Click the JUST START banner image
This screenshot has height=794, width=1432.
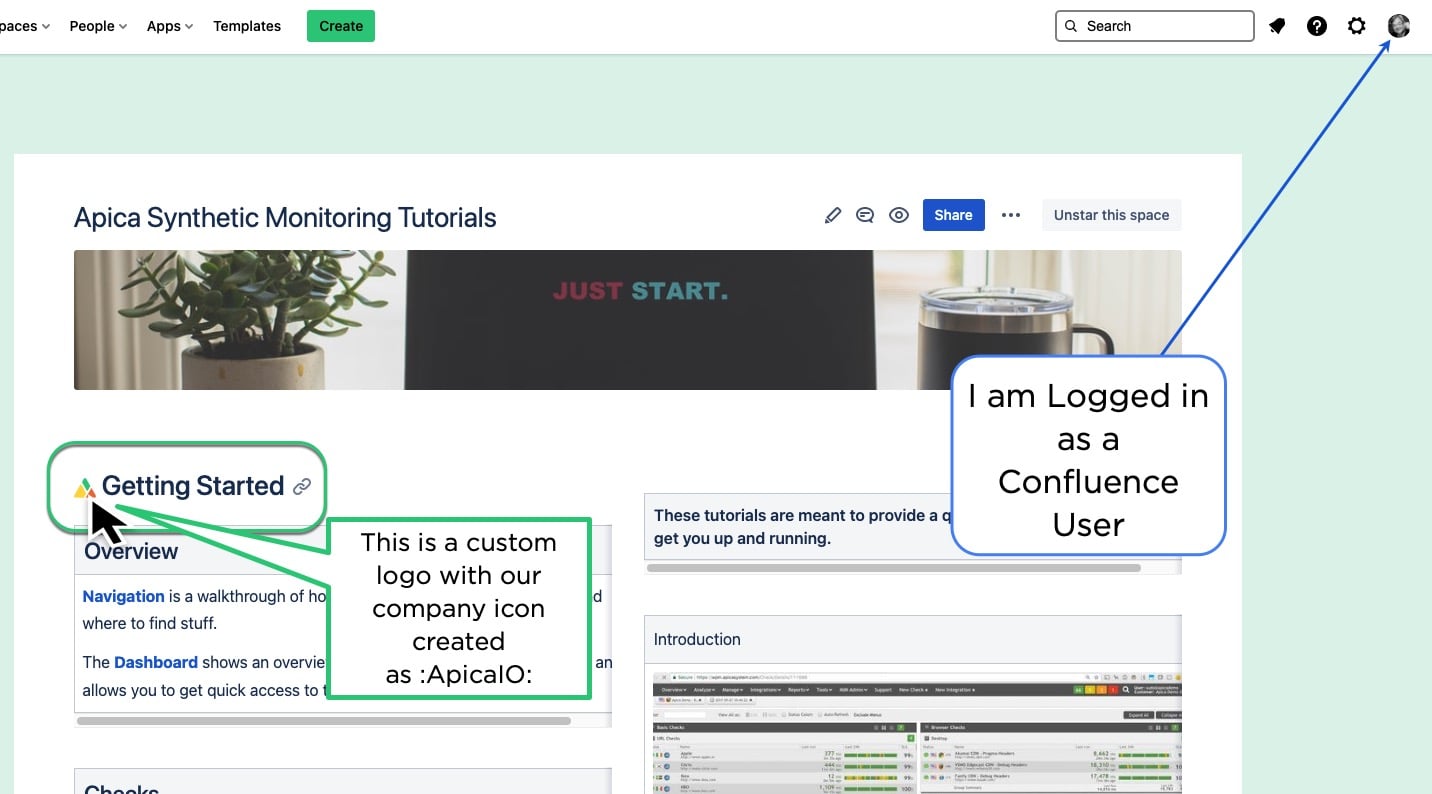pyautogui.click(x=628, y=320)
